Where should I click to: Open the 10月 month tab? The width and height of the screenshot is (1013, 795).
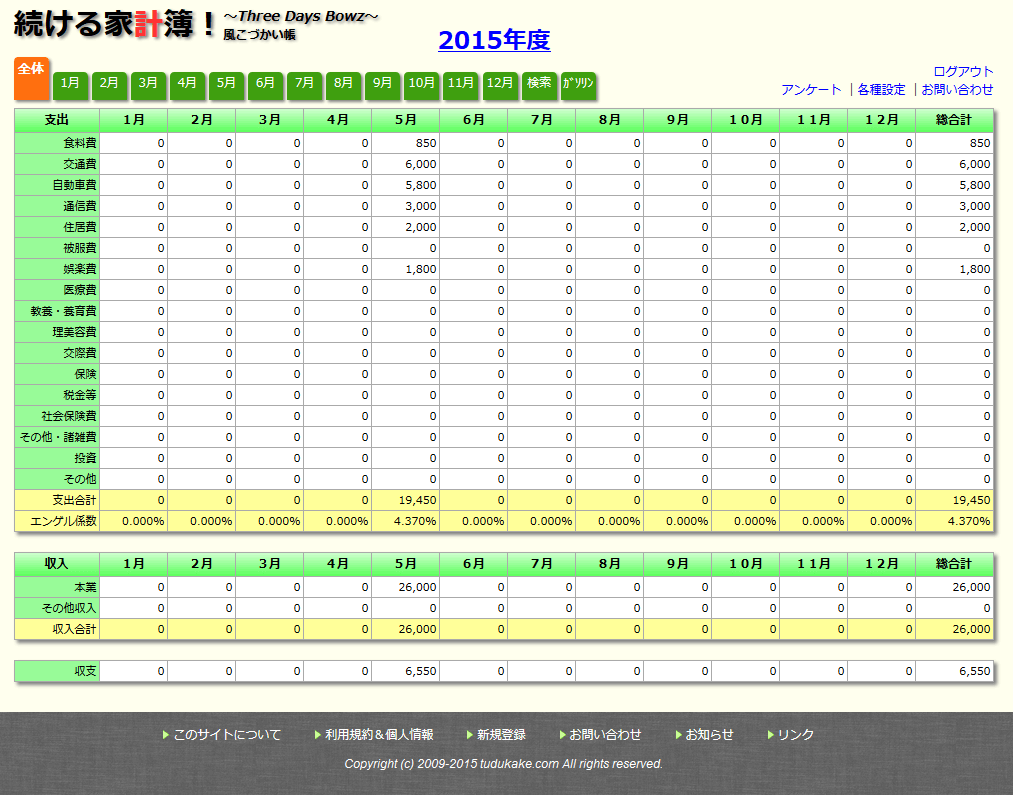421,84
